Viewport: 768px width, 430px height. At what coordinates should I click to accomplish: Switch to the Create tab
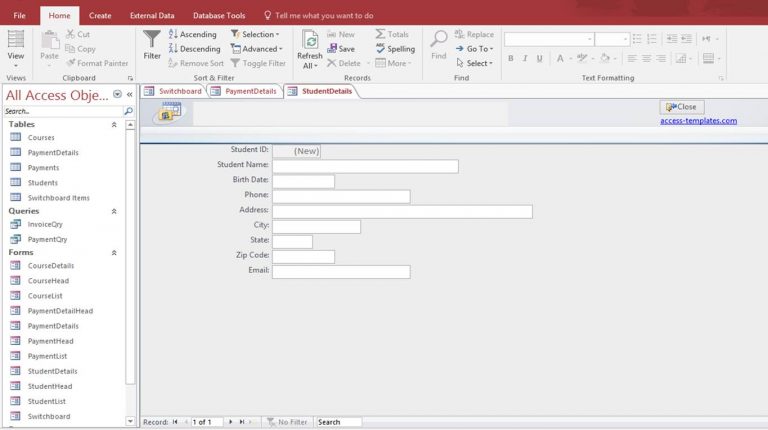tap(100, 16)
